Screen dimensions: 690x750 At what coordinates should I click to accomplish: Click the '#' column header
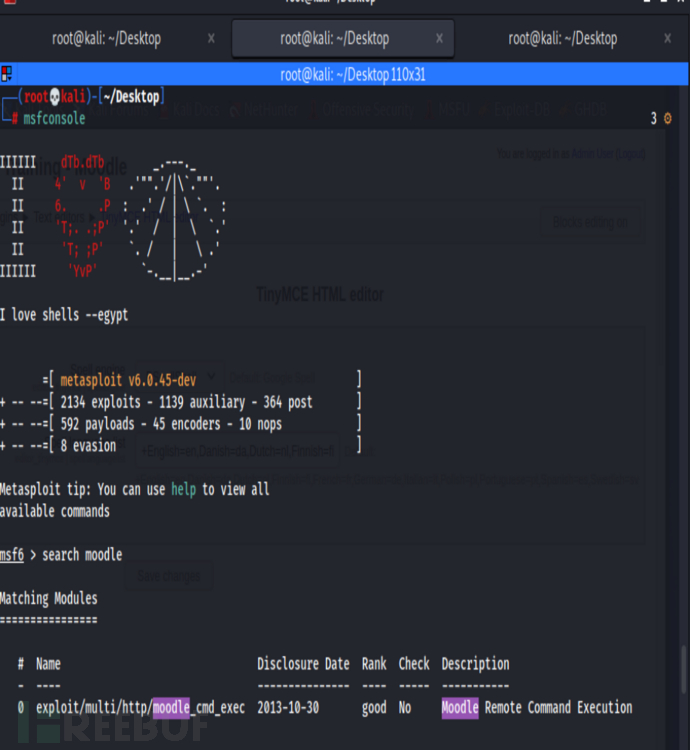[x=21, y=664]
